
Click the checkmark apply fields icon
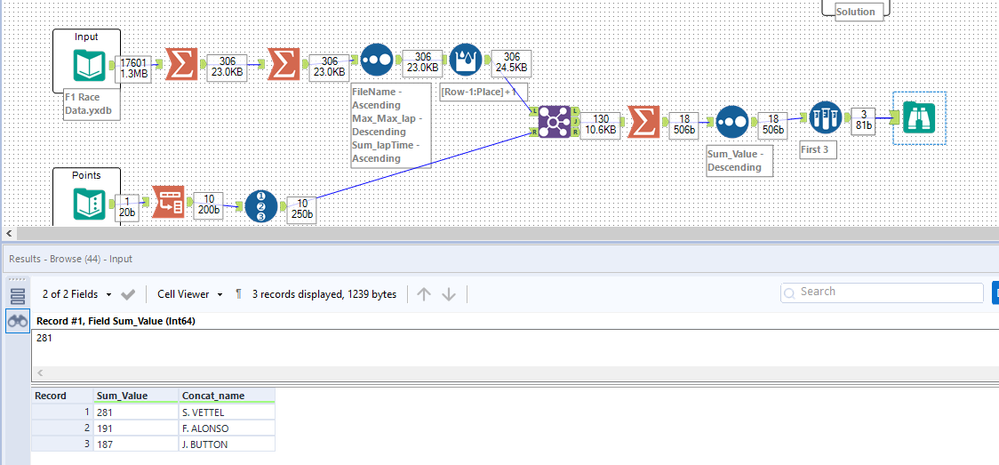(x=128, y=294)
